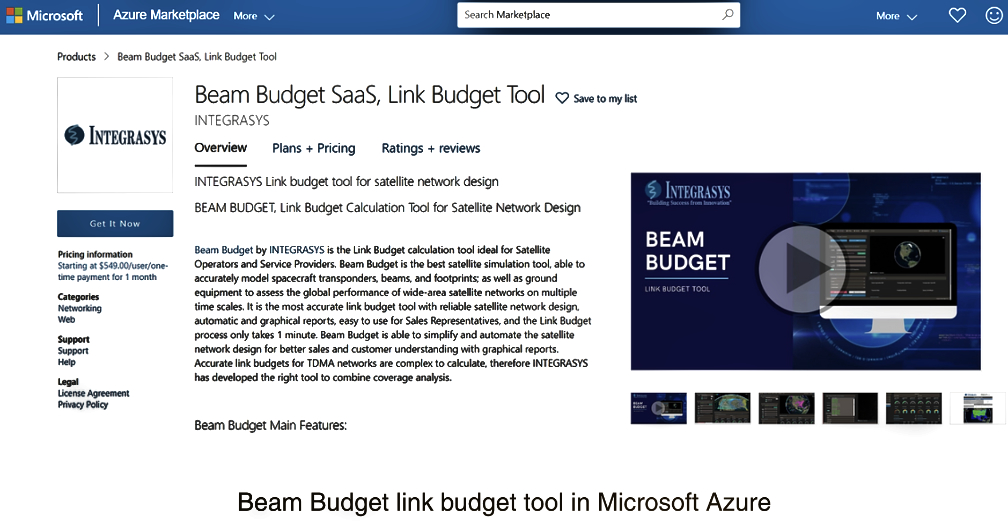The image size is (1008, 523).
Task: Expand the More dropdown near the heart icon
Action: point(896,16)
